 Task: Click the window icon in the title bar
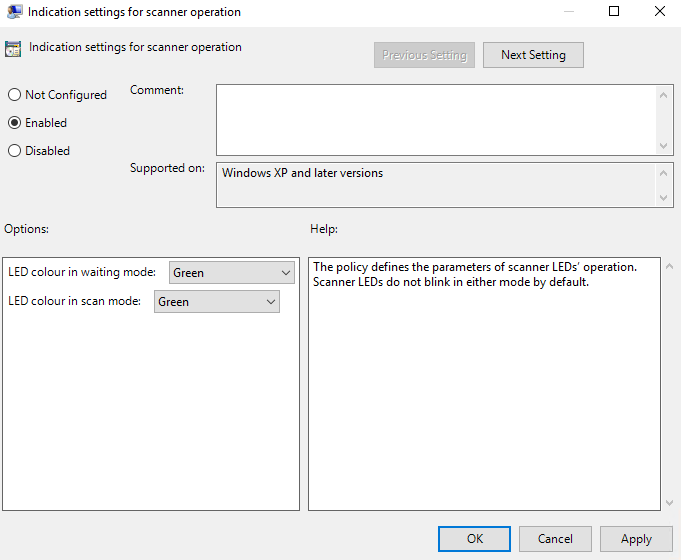pos(13,12)
